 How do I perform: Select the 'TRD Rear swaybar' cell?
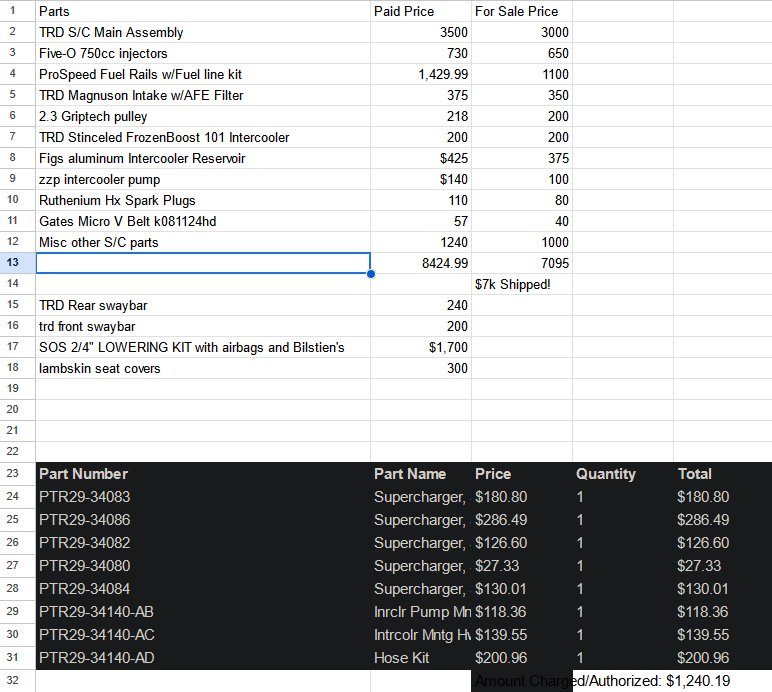(x=203, y=305)
